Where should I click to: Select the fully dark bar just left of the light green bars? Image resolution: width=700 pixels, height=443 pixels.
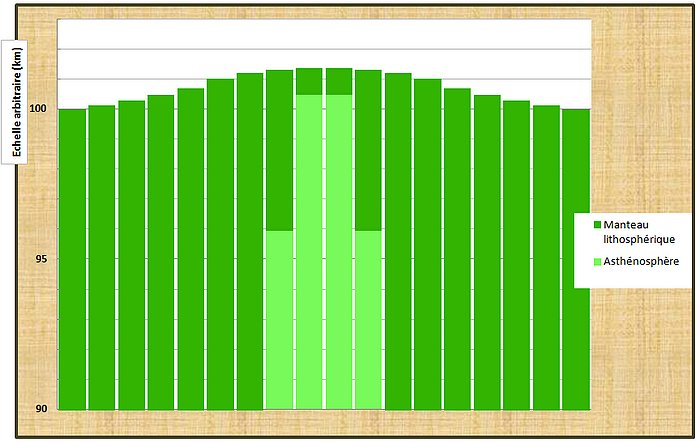[250, 241]
